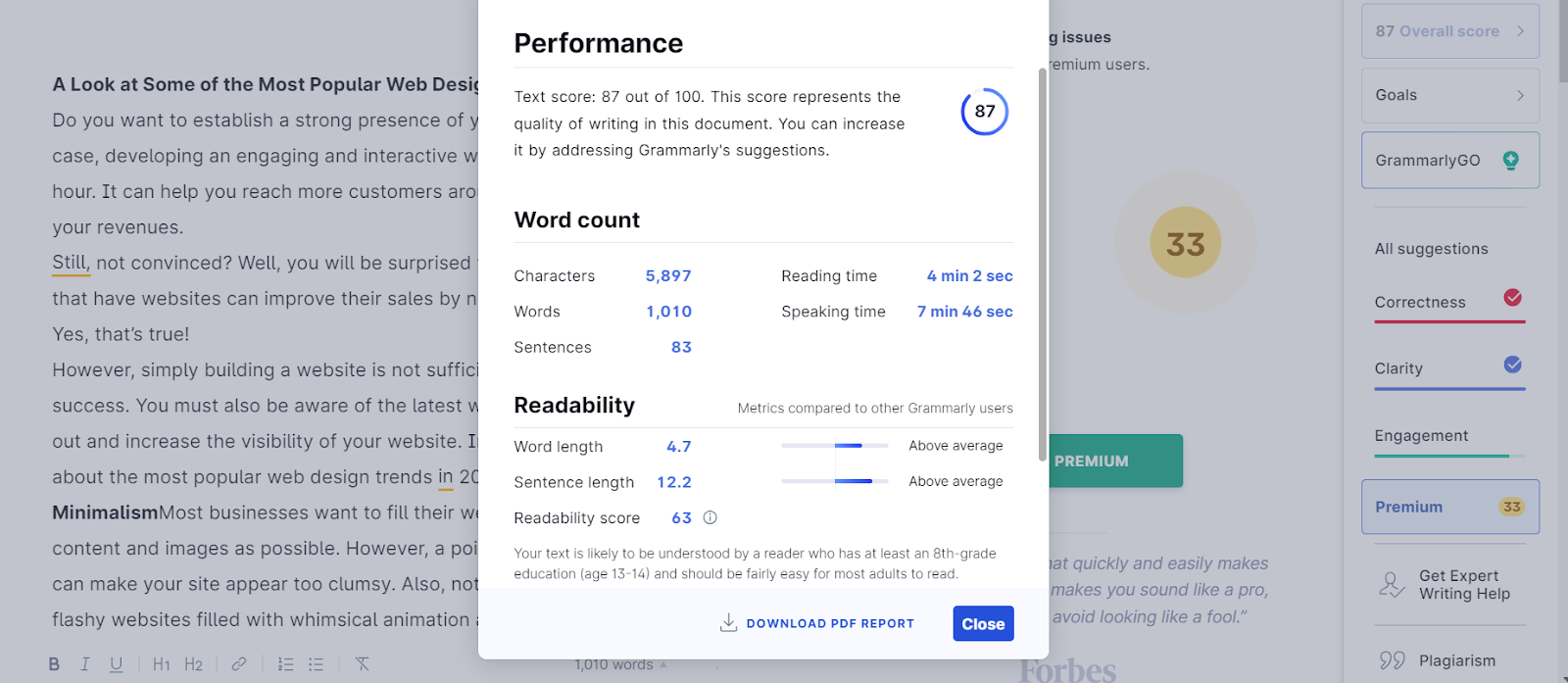Screen dimensions: 1568x683
Task: Click Reading time 4 min 2 sec
Action: (970, 276)
